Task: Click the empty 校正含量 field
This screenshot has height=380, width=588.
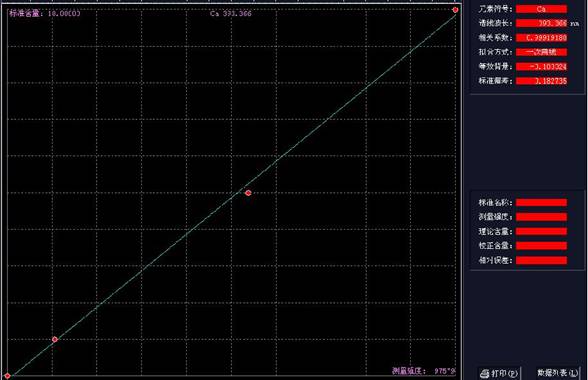Action: [541, 246]
